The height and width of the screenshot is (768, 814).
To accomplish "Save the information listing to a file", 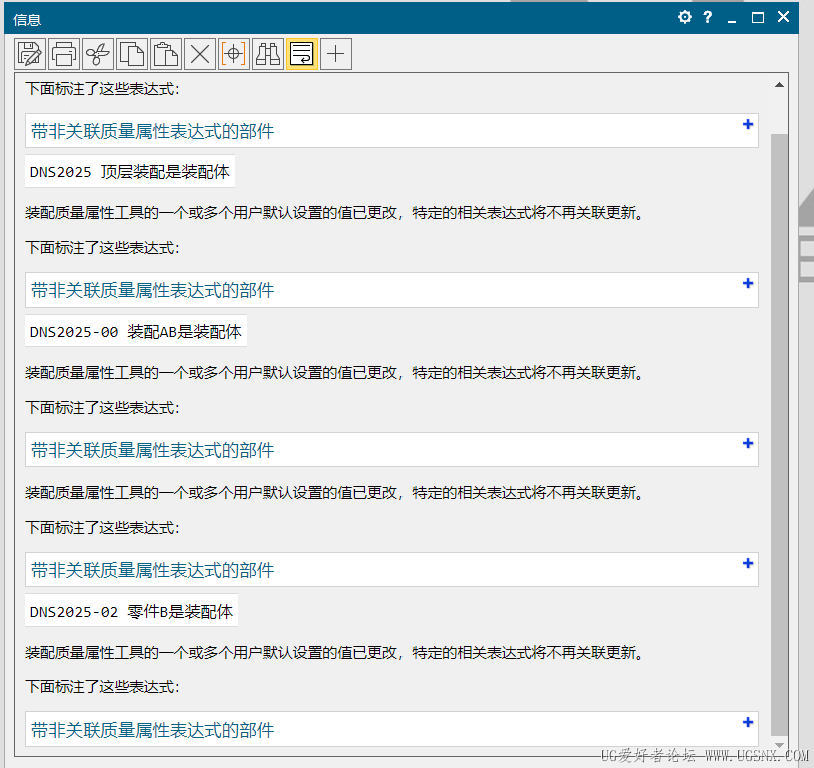I will [29, 53].
